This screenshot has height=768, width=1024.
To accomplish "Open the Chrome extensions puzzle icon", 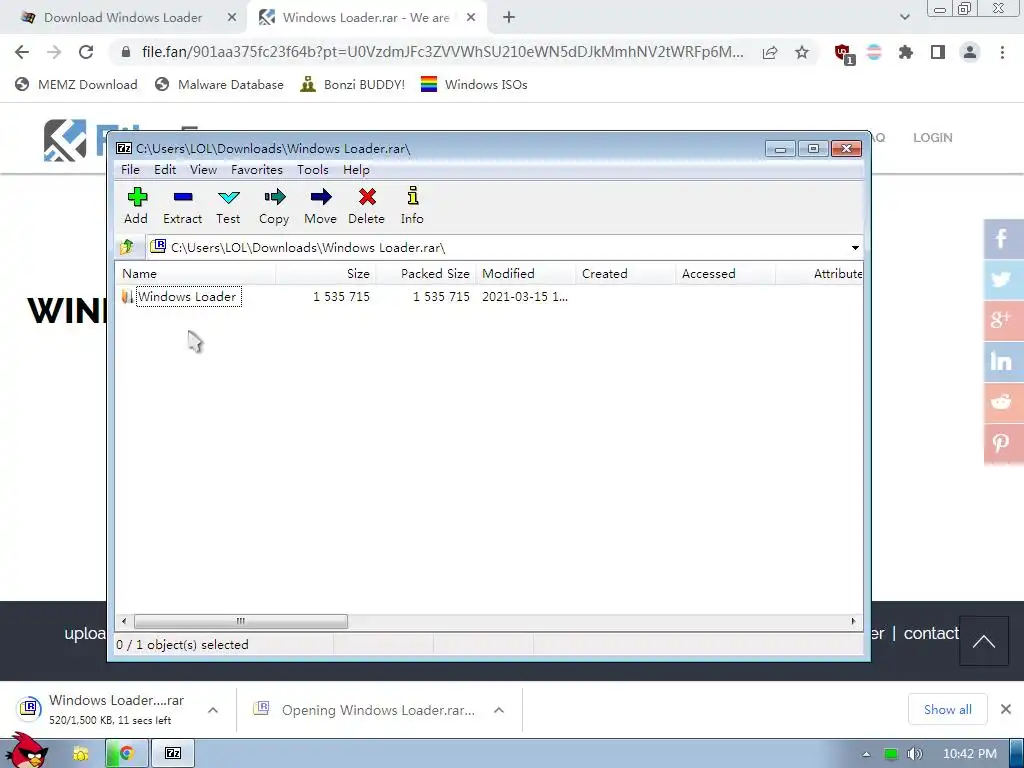I will [x=905, y=52].
